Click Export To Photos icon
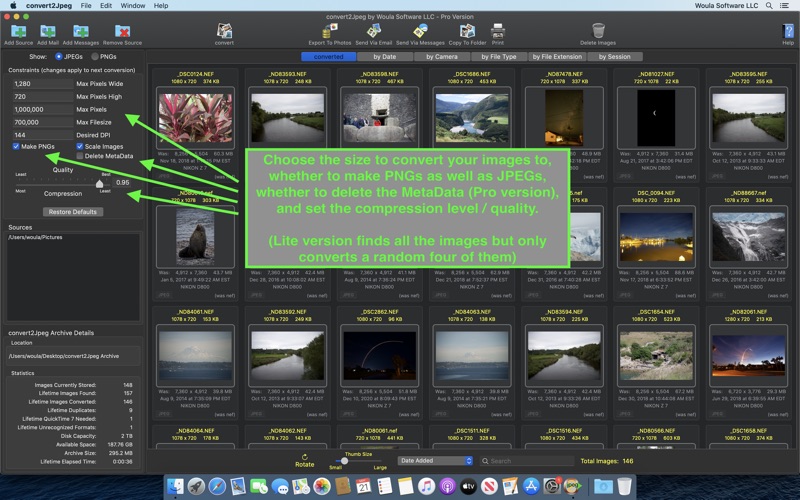 click(x=330, y=31)
